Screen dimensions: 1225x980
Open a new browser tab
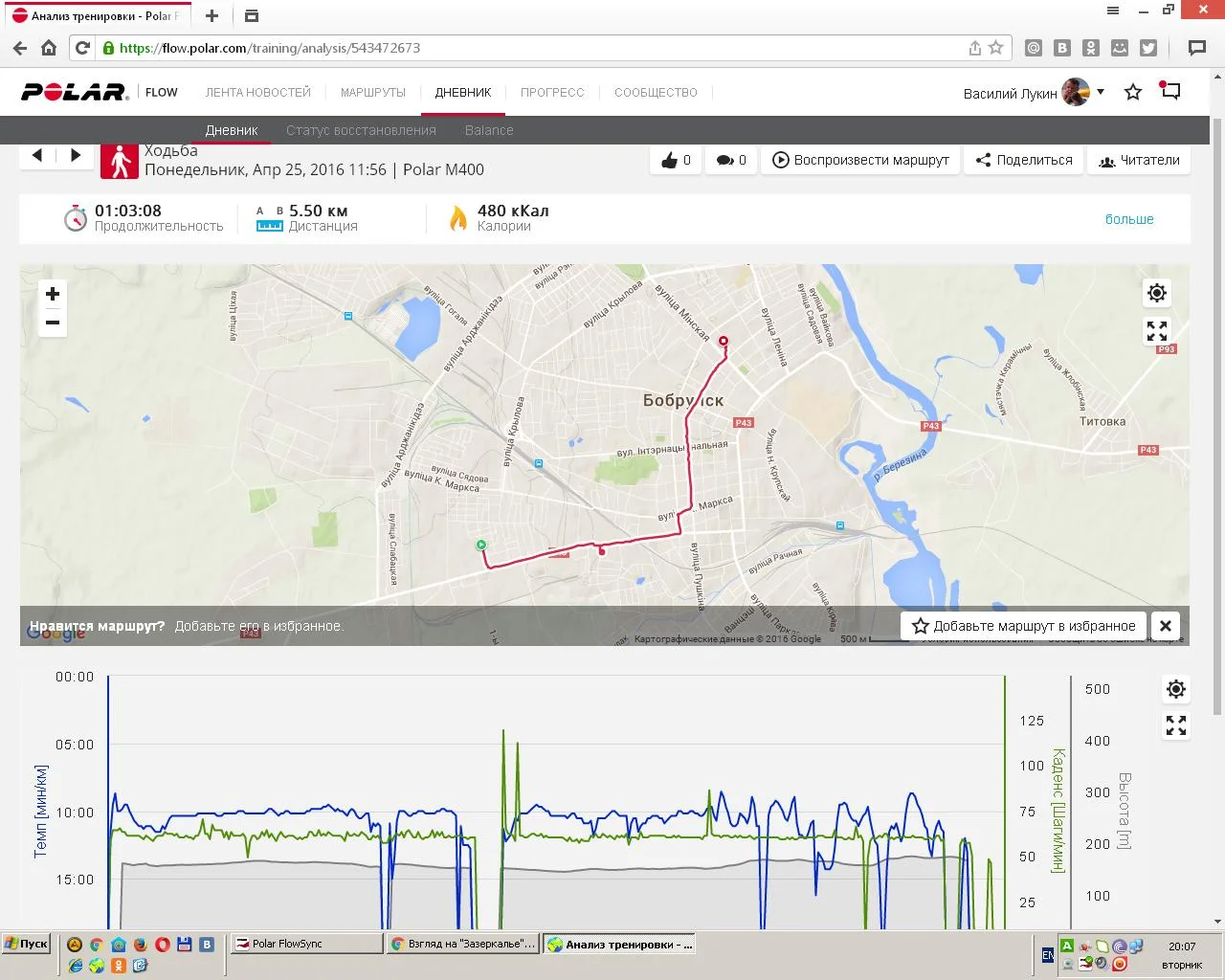click(212, 15)
